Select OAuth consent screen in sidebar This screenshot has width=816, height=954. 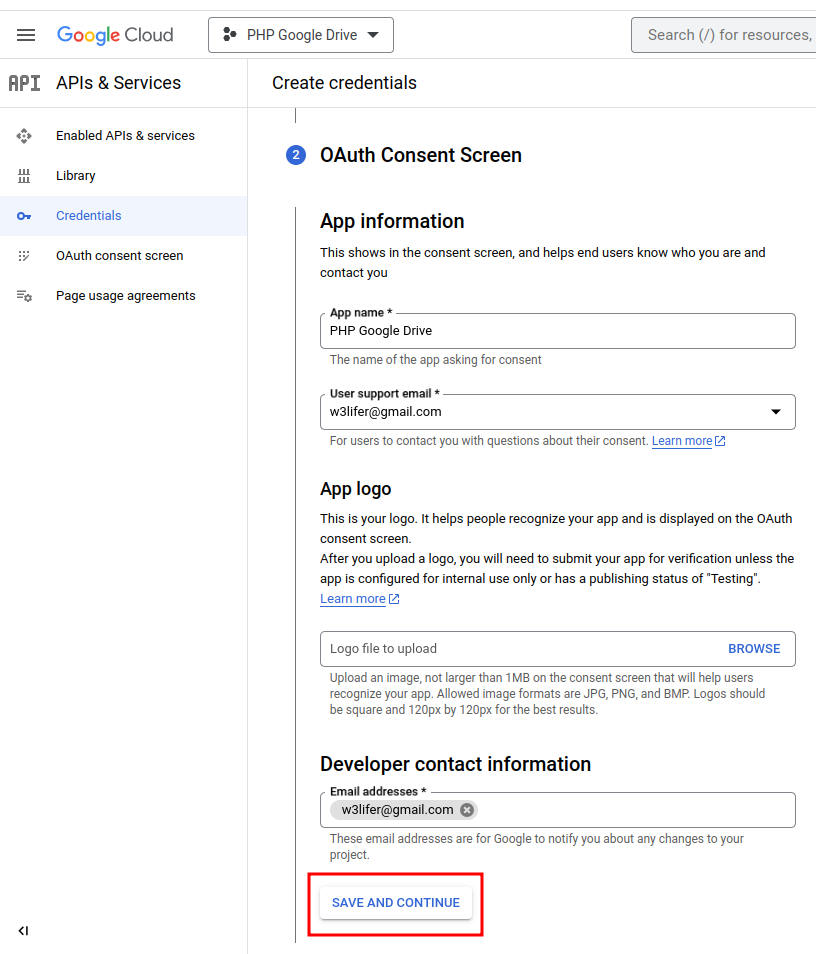pos(119,256)
